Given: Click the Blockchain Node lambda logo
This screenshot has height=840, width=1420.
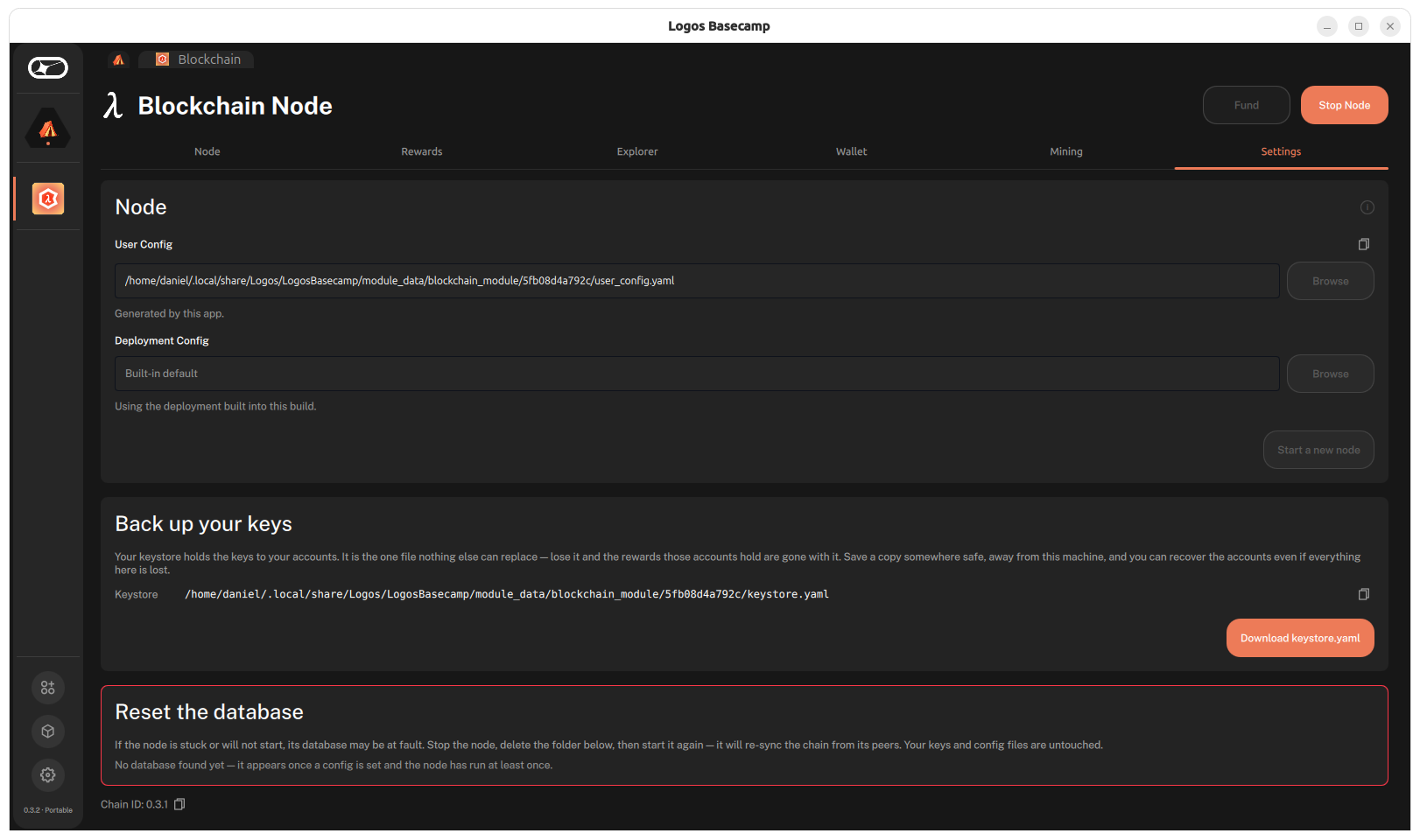Looking at the screenshot, I should pyautogui.click(x=113, y=105).
